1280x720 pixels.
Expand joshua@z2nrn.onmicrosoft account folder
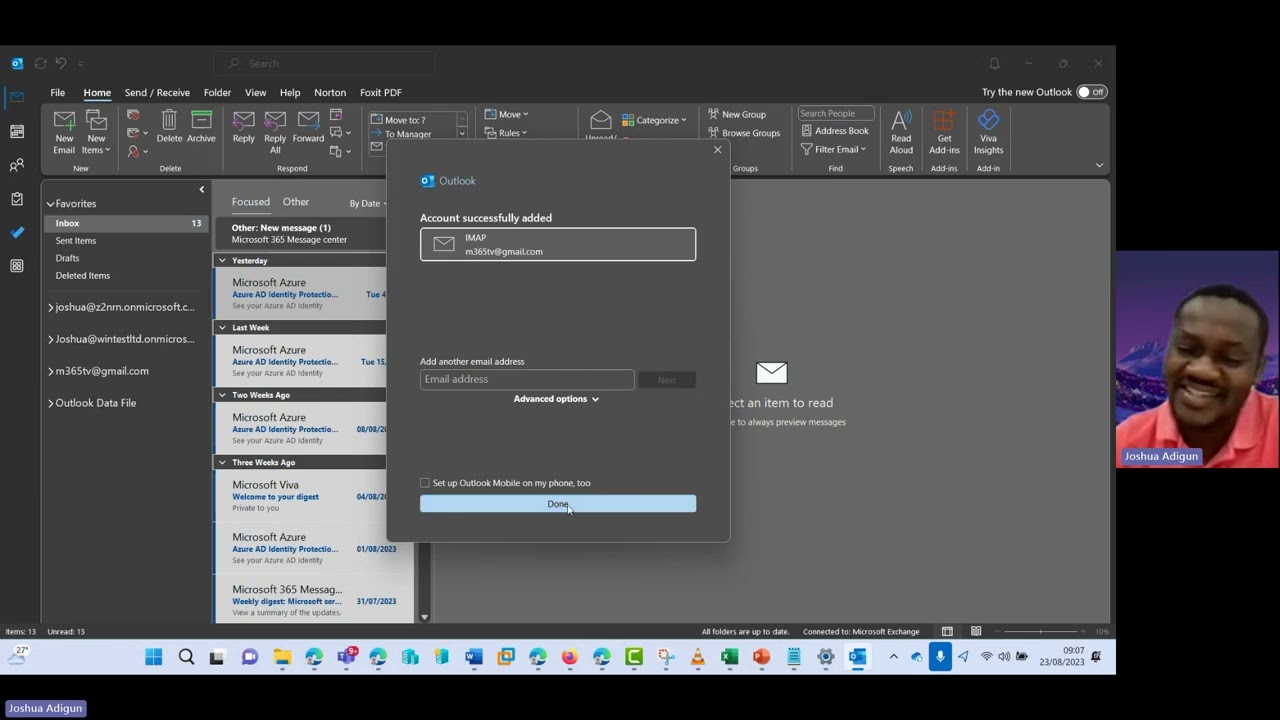[x=51, y=307]
